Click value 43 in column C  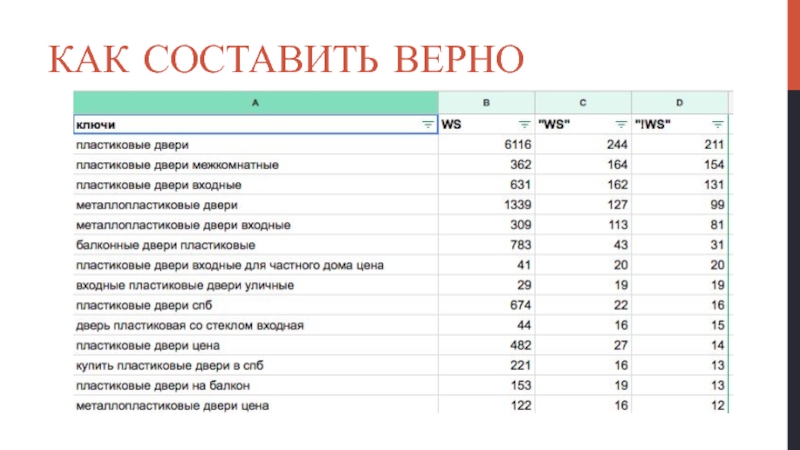point(620,245)
